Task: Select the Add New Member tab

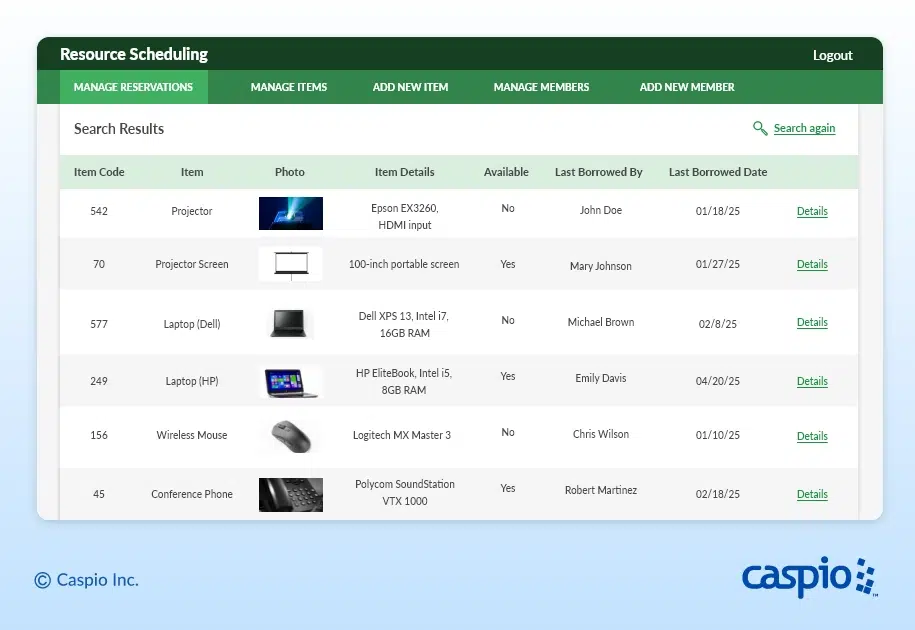Action: click(687, 87)
